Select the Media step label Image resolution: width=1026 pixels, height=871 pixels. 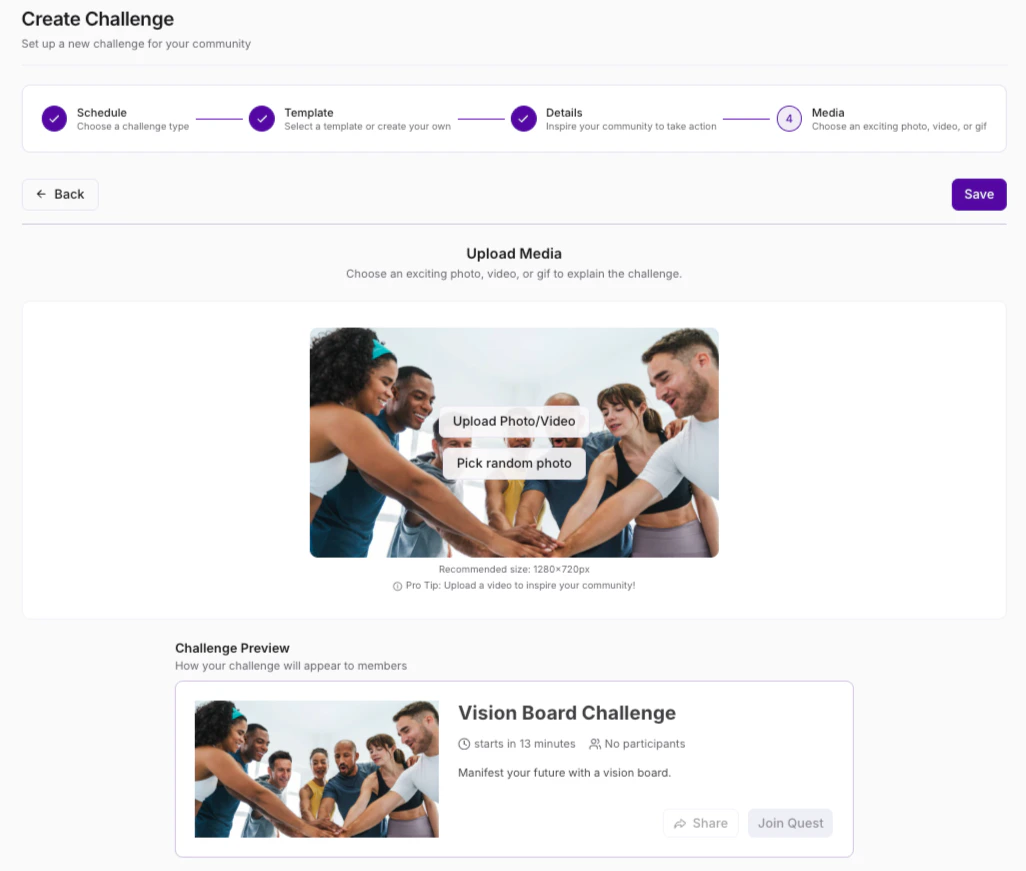(x=828, y=113)
